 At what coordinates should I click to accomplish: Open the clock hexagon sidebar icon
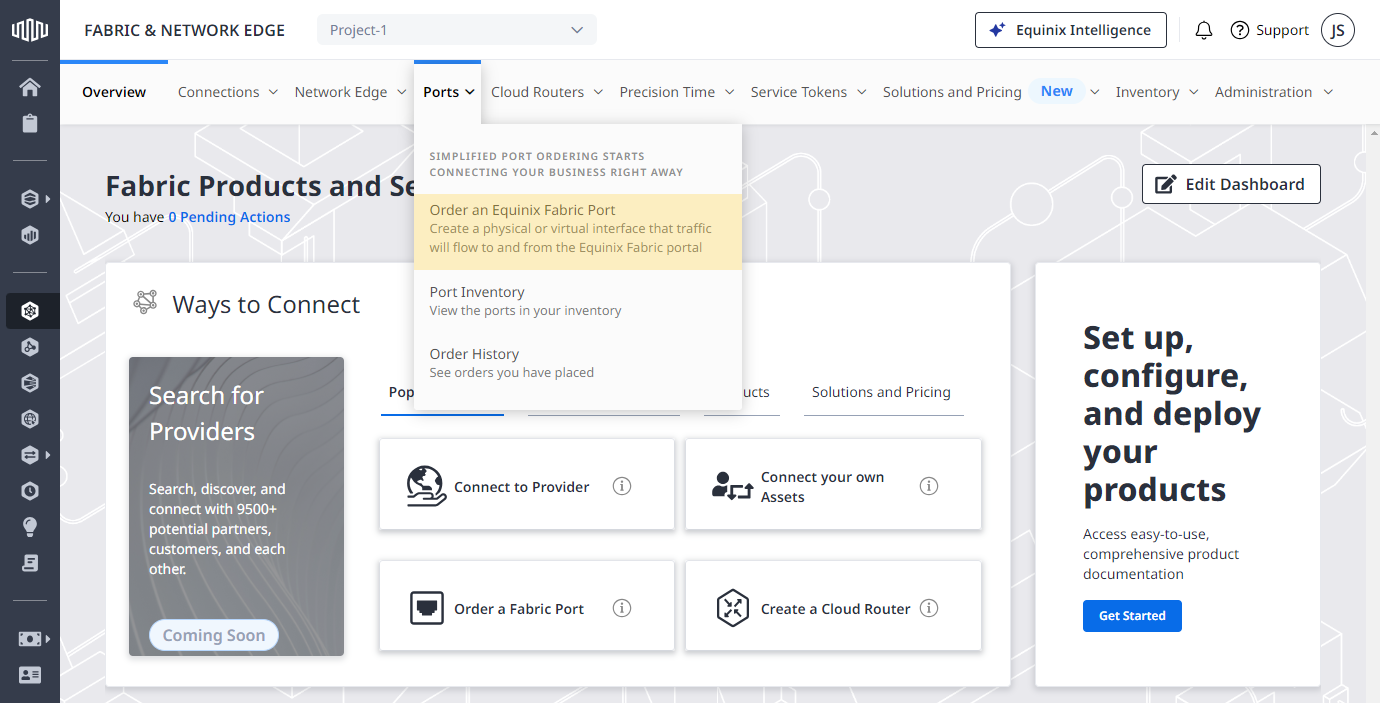point(30,491)
